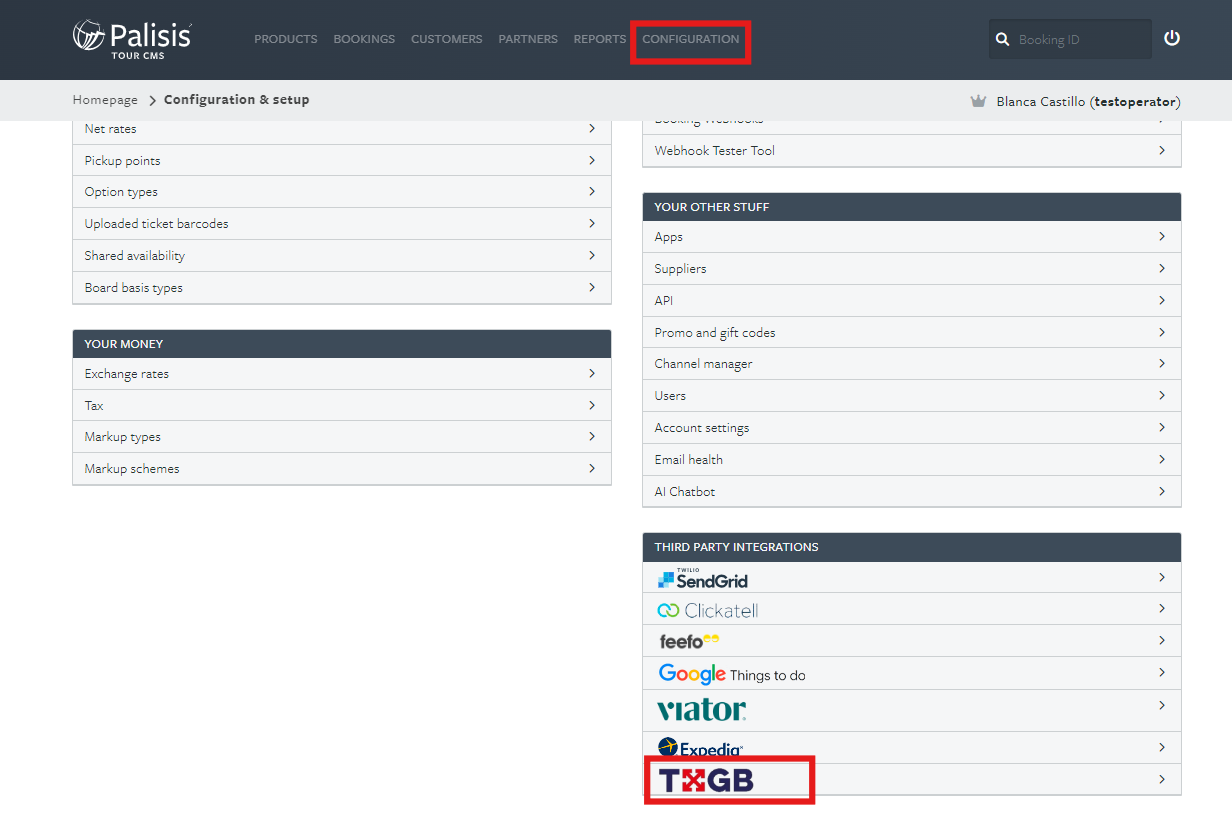Click the crown icon beside Blanca Castillo
The height and width of the screenshot is (821, 1232).
(978, 101)
